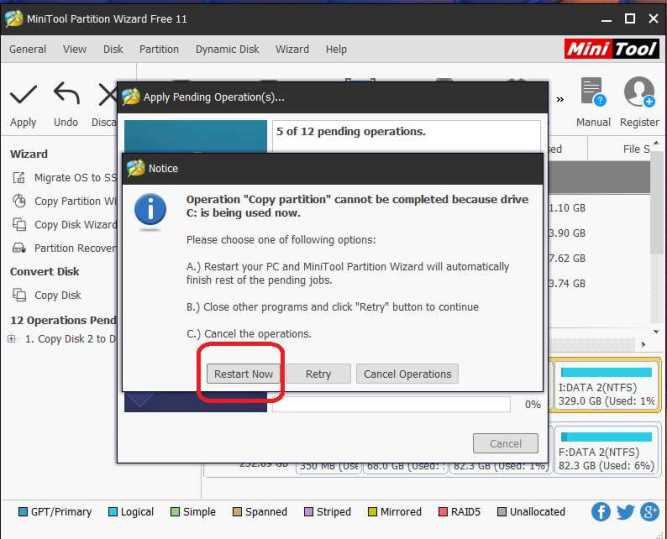This screenshot has width=667, height=539.
Task: Click the MiniTool app icon in title bar
Action: click(x=14, y=18)
